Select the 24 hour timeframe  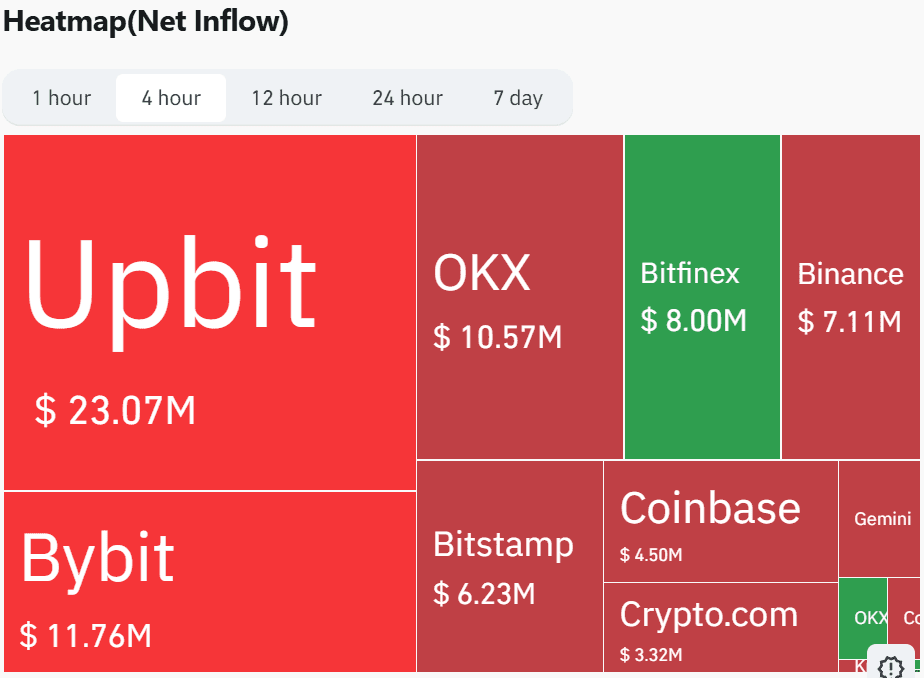407,97
